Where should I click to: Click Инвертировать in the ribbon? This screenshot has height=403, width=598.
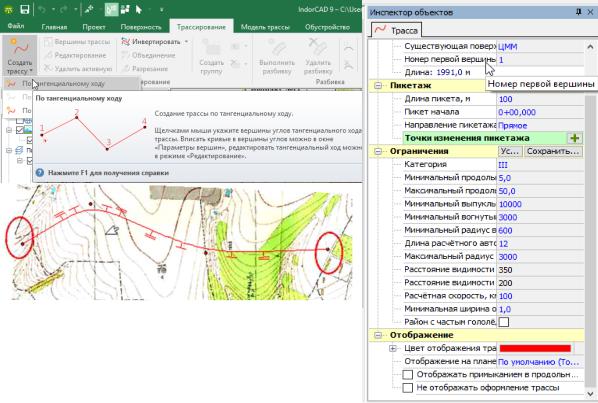point(151,42)
